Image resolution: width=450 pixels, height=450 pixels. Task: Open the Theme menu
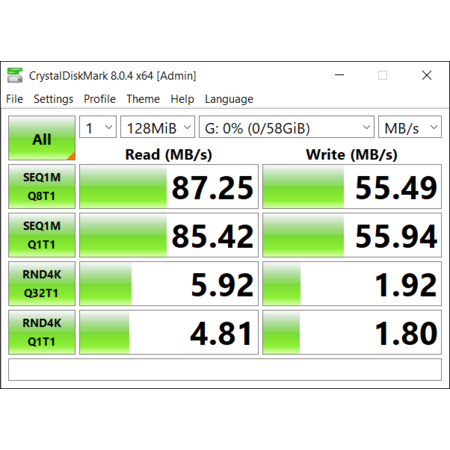(143, 99)
